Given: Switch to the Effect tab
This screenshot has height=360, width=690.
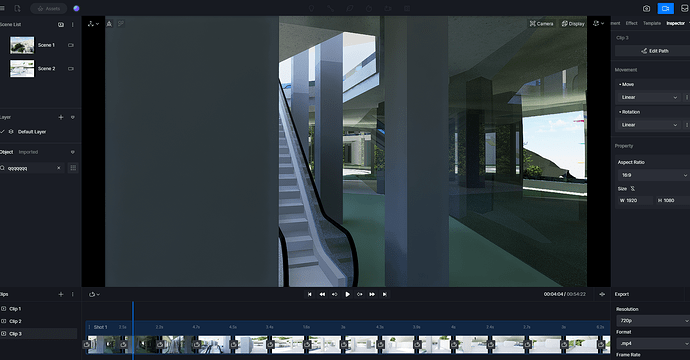Looking at the screenshot, I should tap(631, 23).
